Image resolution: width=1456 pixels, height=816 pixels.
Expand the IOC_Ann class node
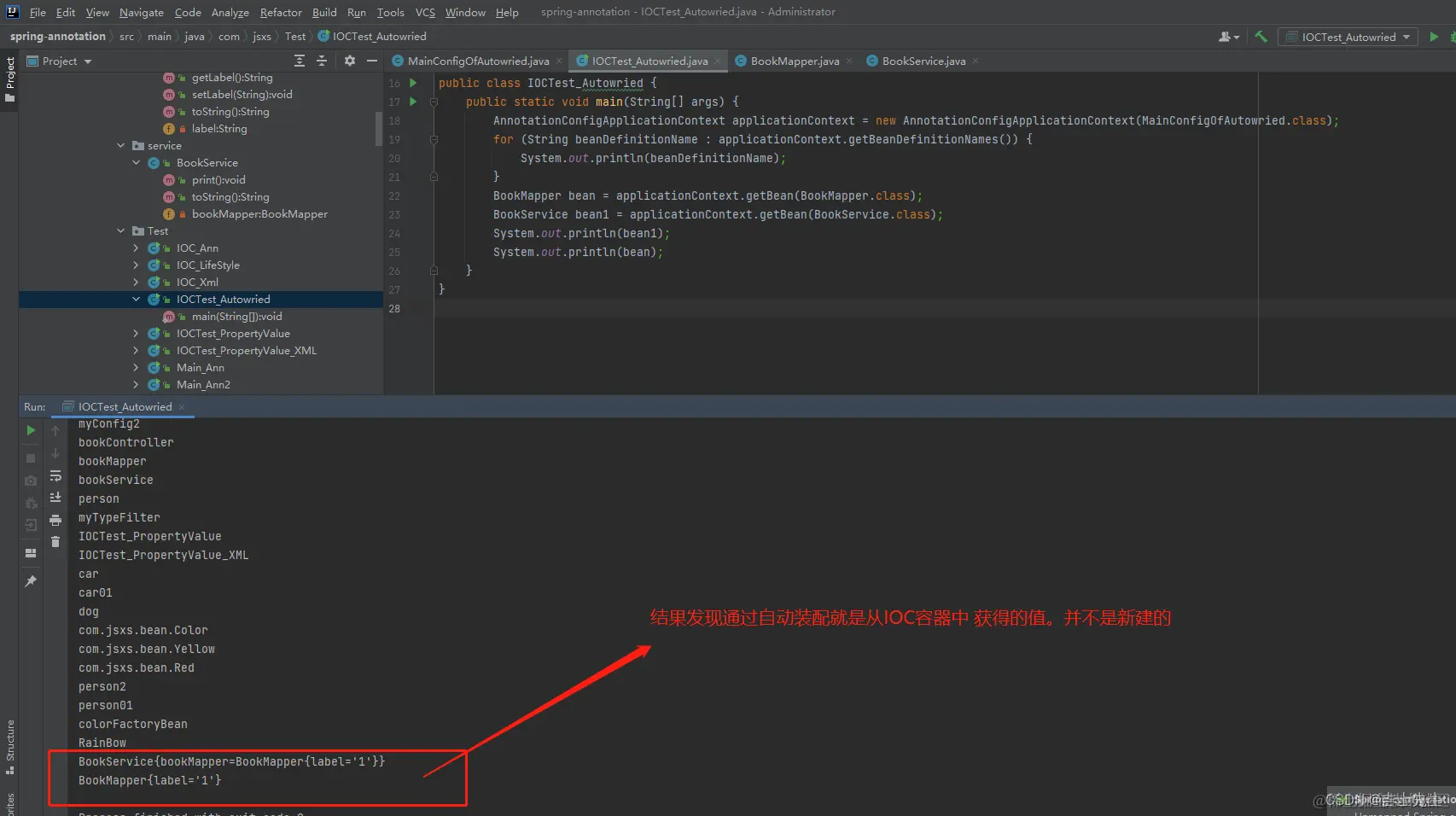136,248
